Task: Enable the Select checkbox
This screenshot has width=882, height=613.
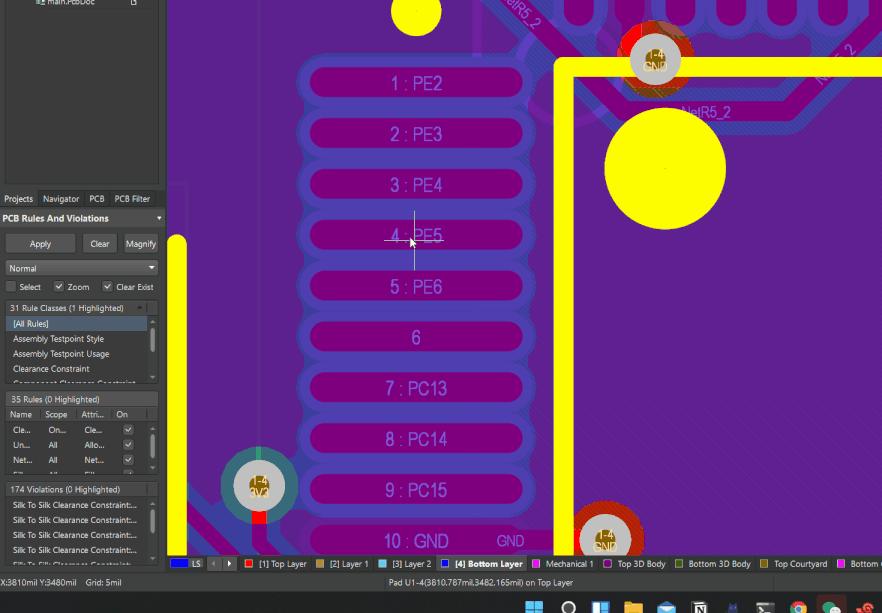Action: click(x=11, y=287)
